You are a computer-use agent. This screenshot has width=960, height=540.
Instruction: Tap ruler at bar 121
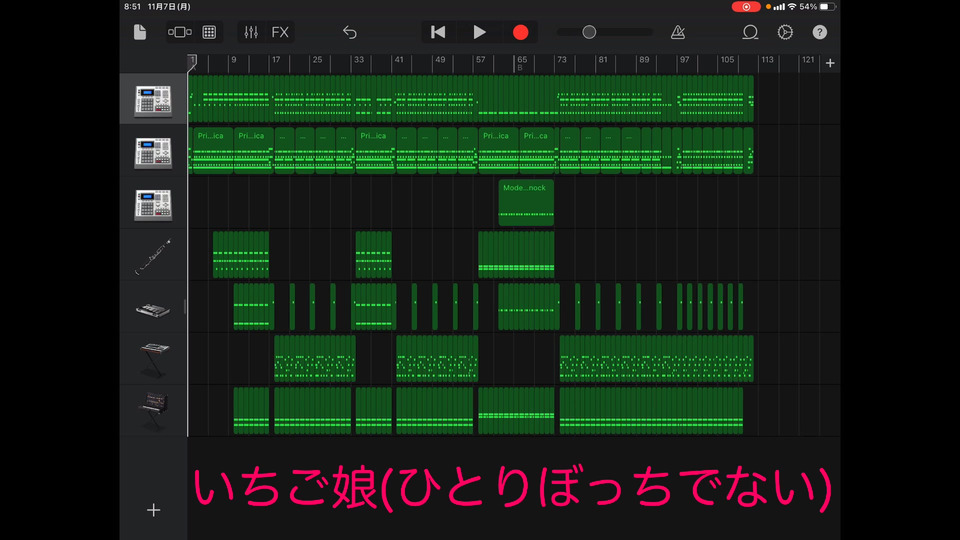coord(808,61)
